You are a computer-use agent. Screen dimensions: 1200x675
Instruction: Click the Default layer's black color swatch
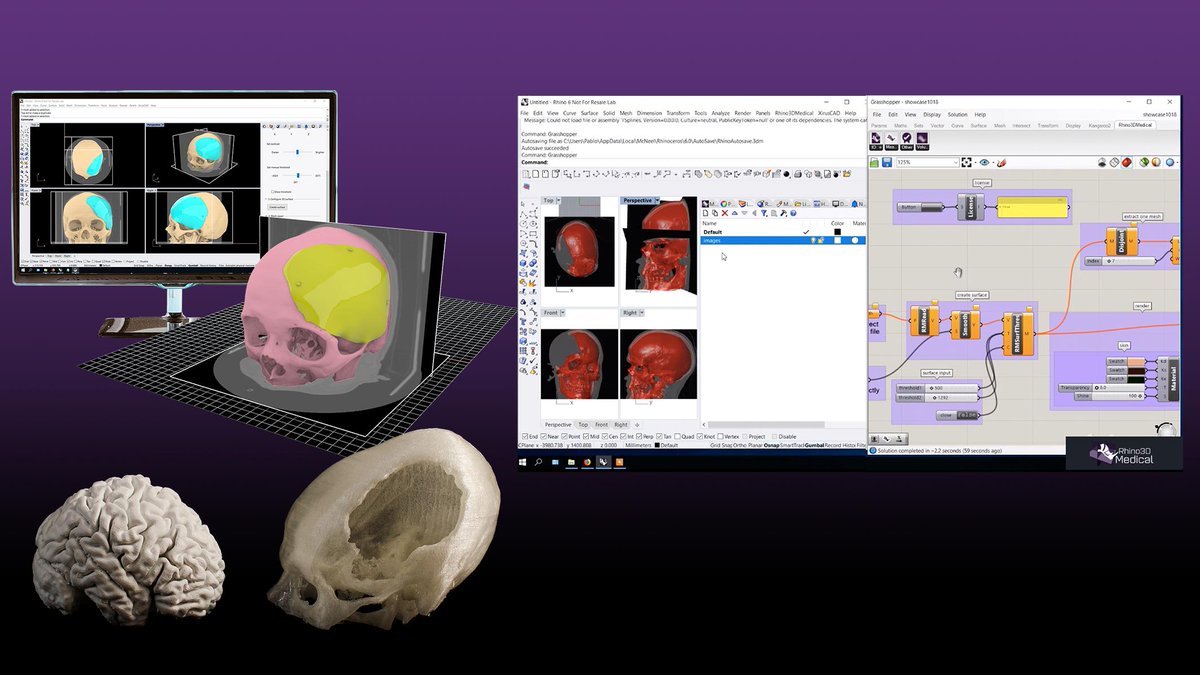[837, 232]
